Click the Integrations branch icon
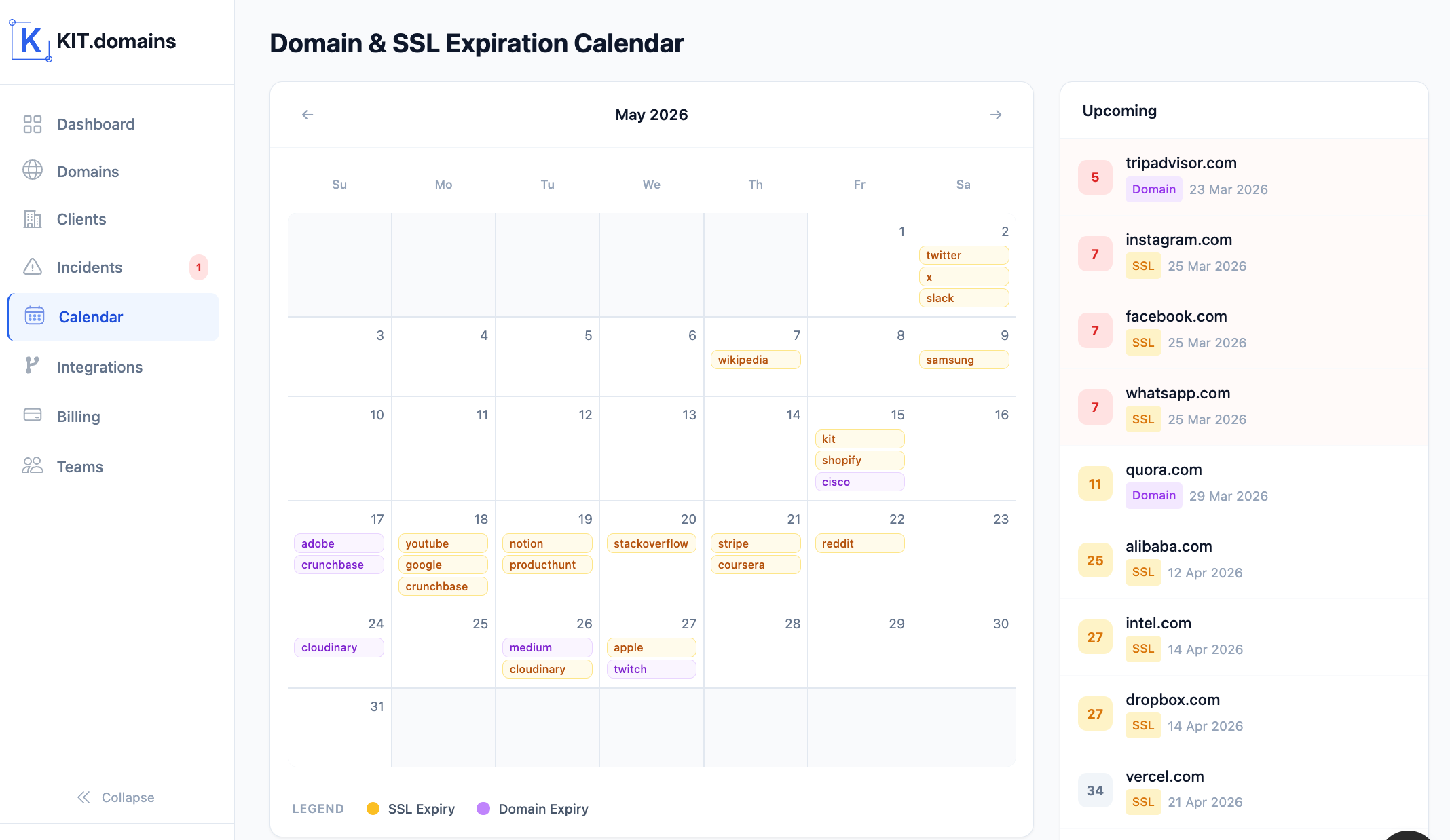 [32, 366]
